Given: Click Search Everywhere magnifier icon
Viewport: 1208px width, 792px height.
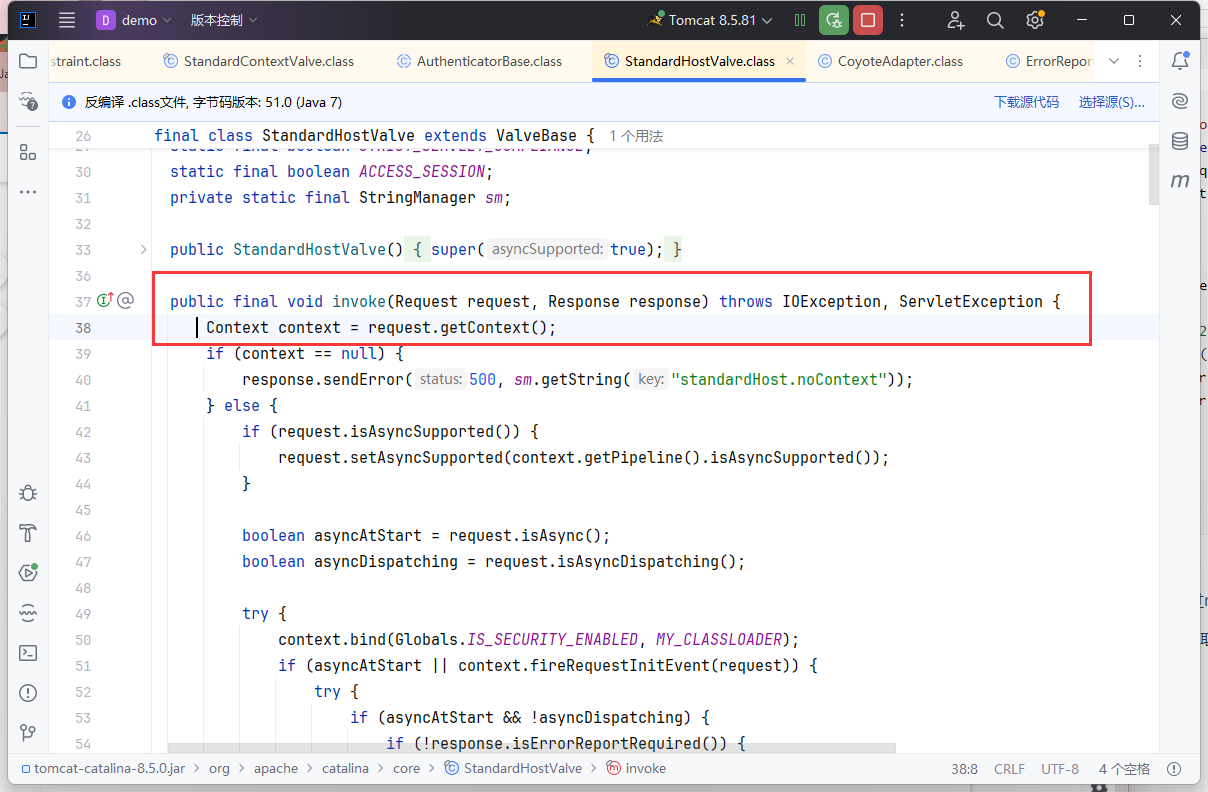Looking at the screenshot, I should pos(995,20).
